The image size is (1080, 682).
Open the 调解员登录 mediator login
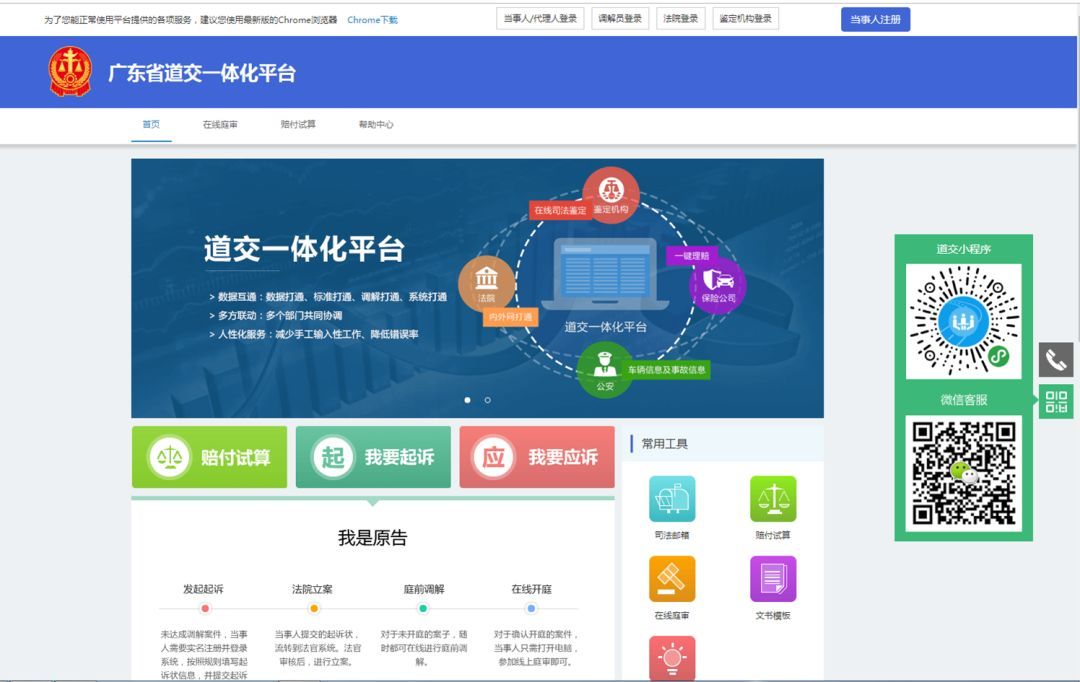pyautogui.click(x=620, y=19)
